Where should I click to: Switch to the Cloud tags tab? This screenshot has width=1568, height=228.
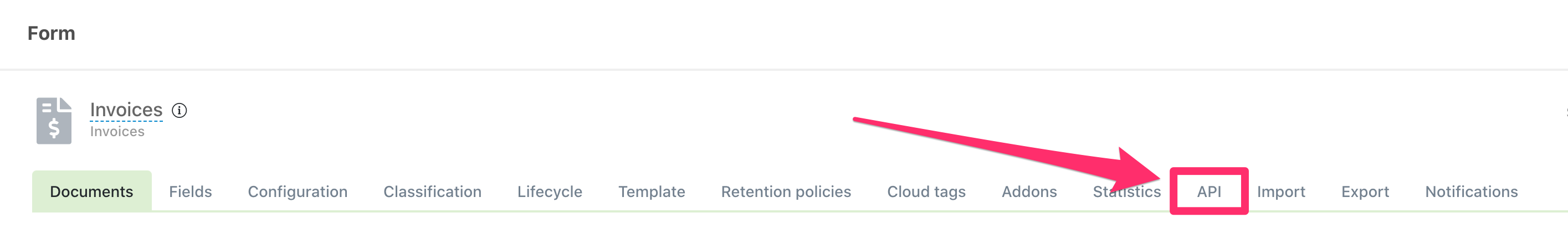tap(926, 191)
